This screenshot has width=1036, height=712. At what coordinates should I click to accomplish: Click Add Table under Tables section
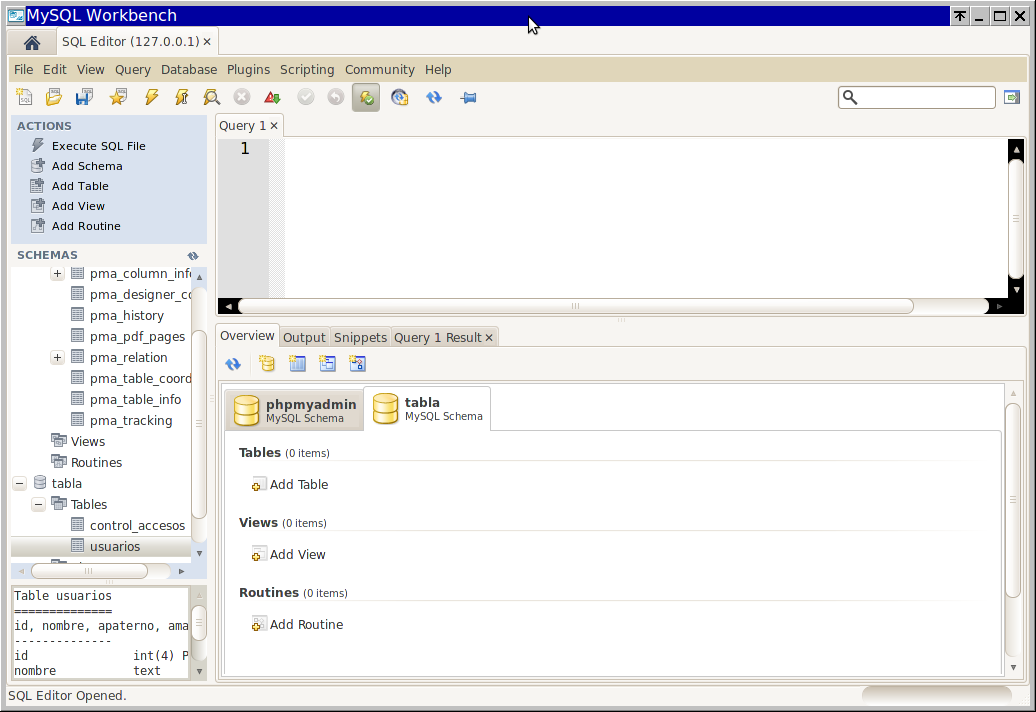click(x=289, y=485)
